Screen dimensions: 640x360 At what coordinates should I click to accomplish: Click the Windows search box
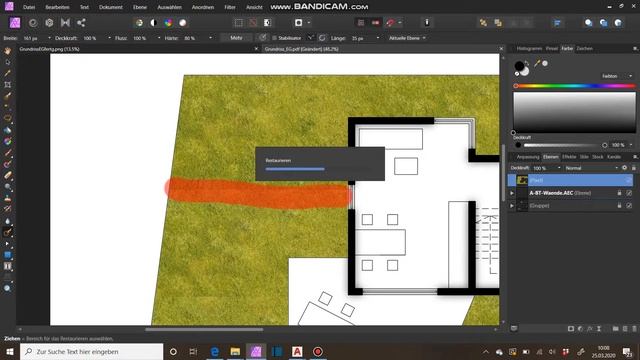coord(91,351)
